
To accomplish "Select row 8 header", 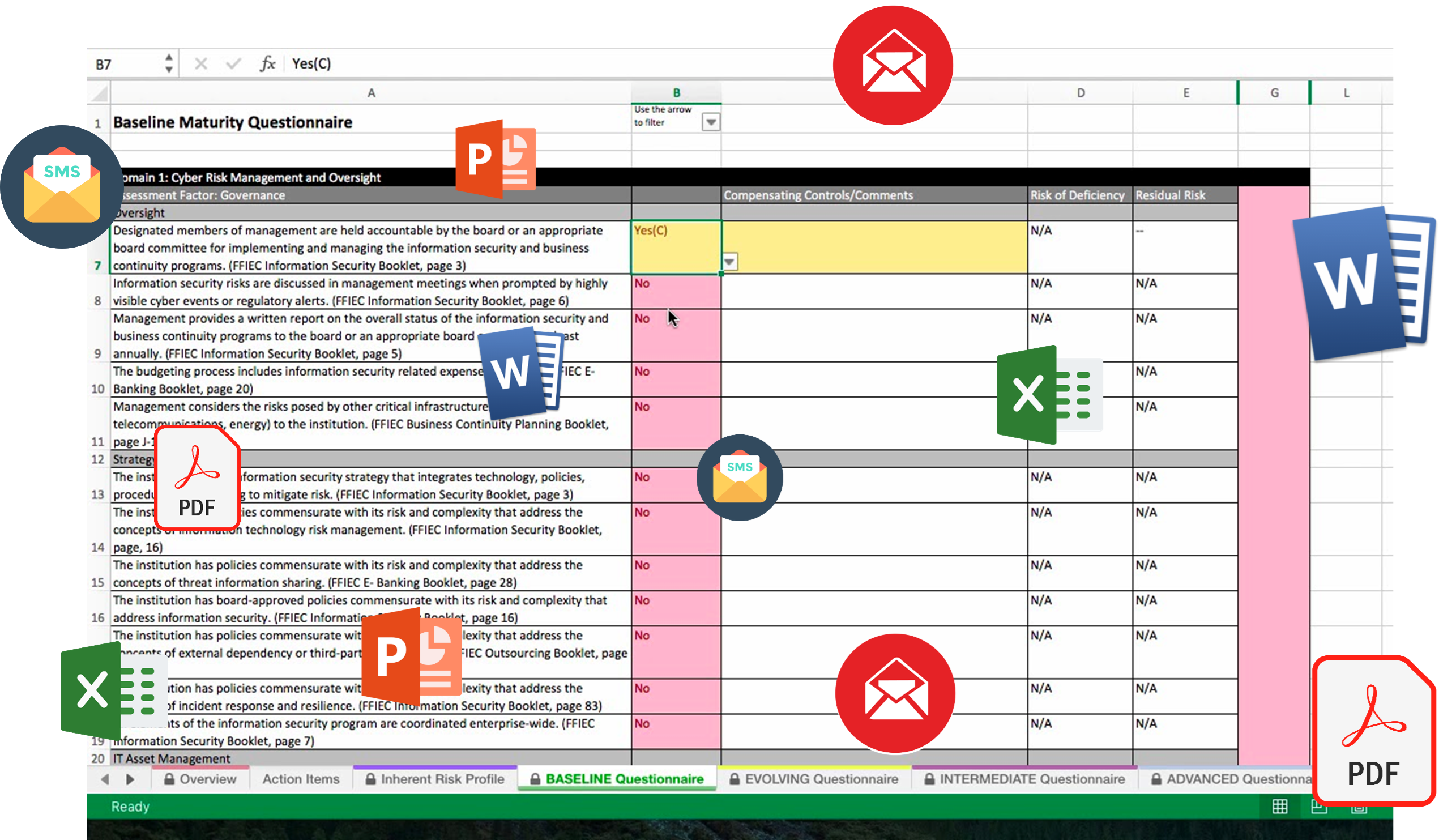I will pyautogui.click(x=98, y=292).
